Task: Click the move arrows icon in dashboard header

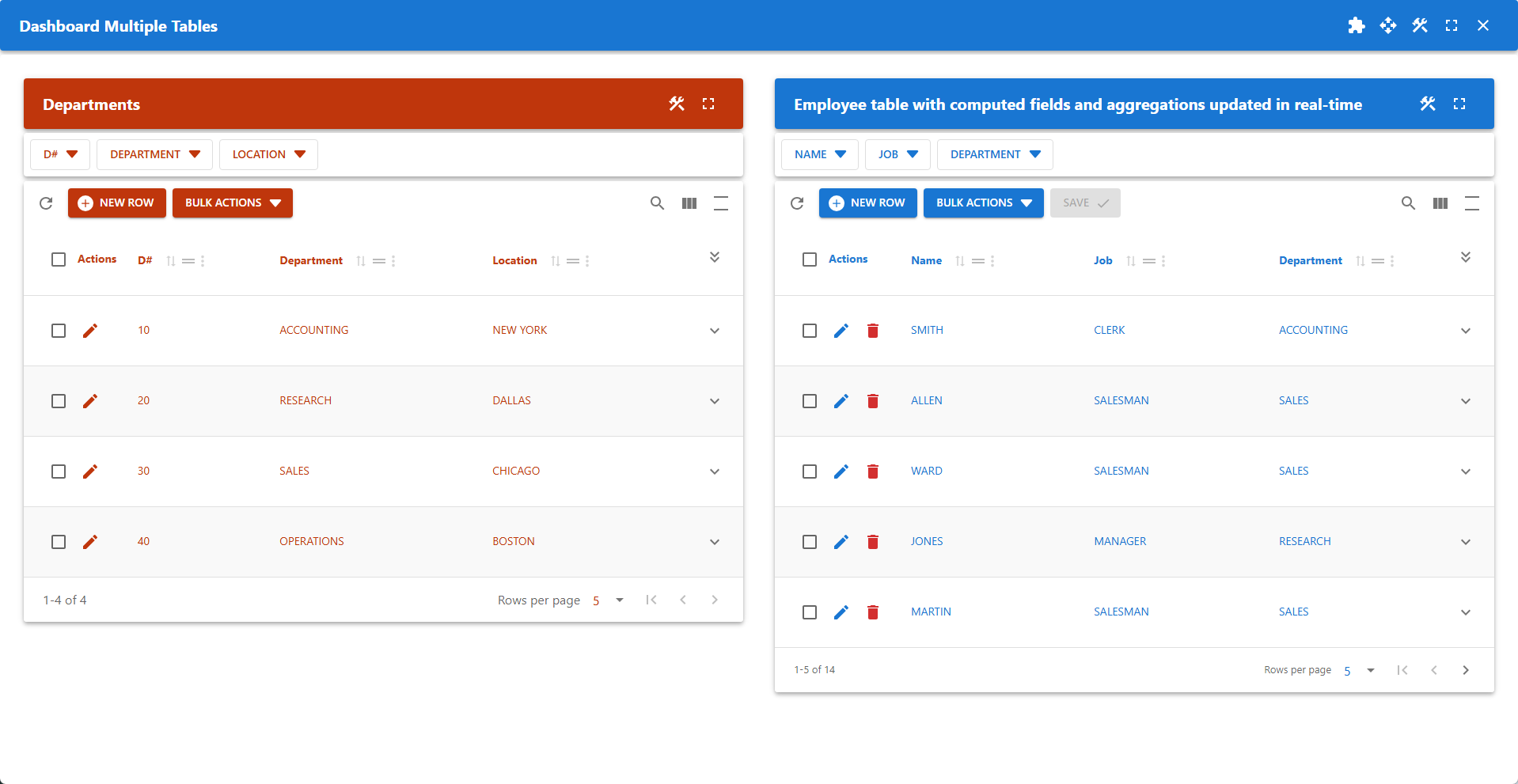Action: [1387, 26]
